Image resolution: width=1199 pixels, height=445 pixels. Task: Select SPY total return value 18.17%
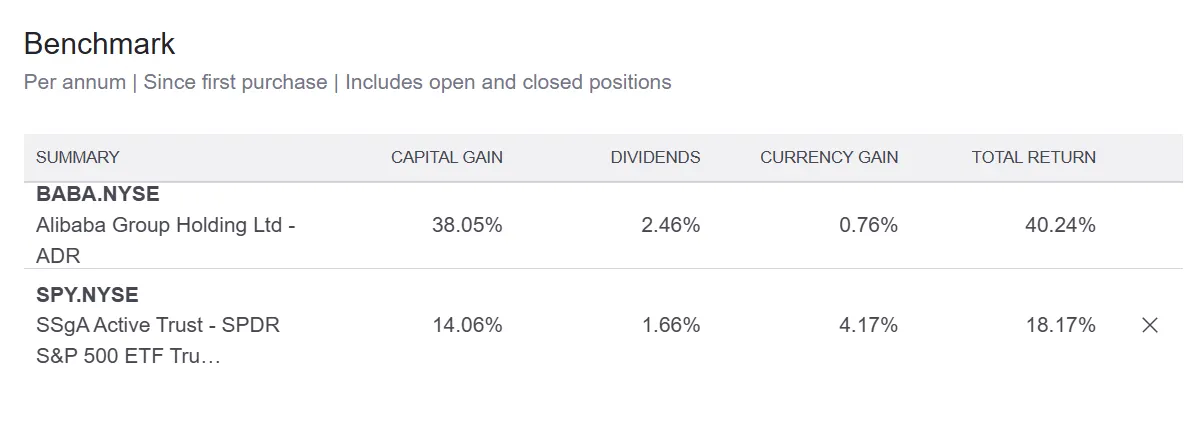(x=1060, y=325)
